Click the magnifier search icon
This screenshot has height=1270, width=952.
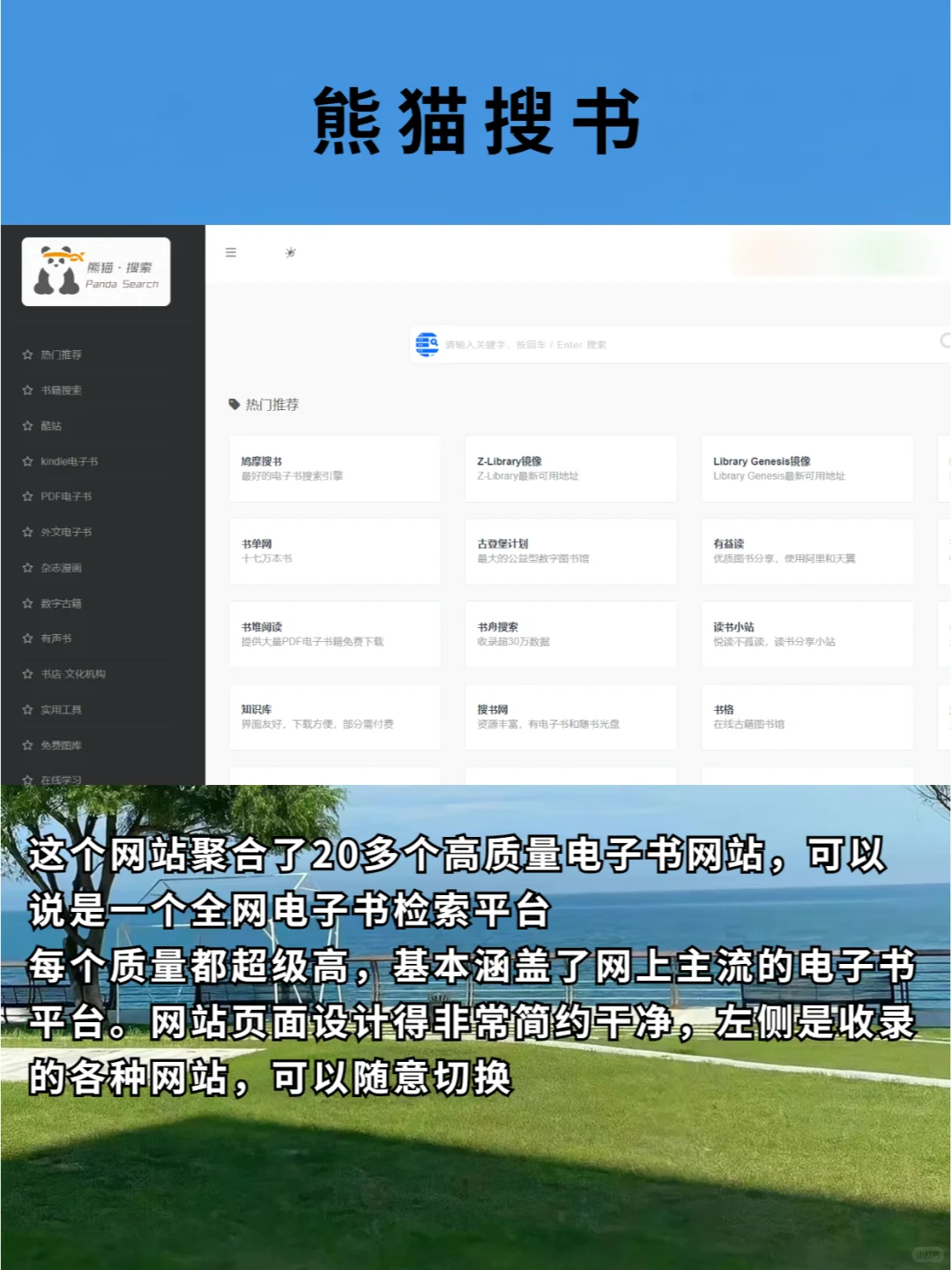click(x=945, y=340)
